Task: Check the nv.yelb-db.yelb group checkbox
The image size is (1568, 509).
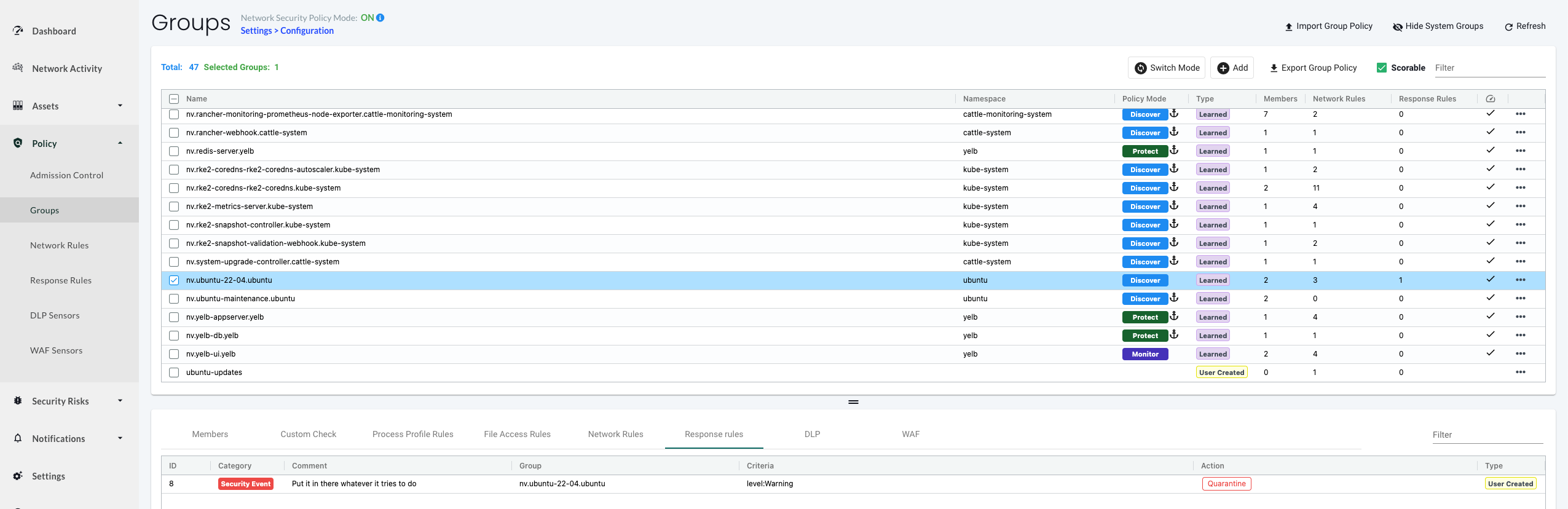Action: (174, 336)
